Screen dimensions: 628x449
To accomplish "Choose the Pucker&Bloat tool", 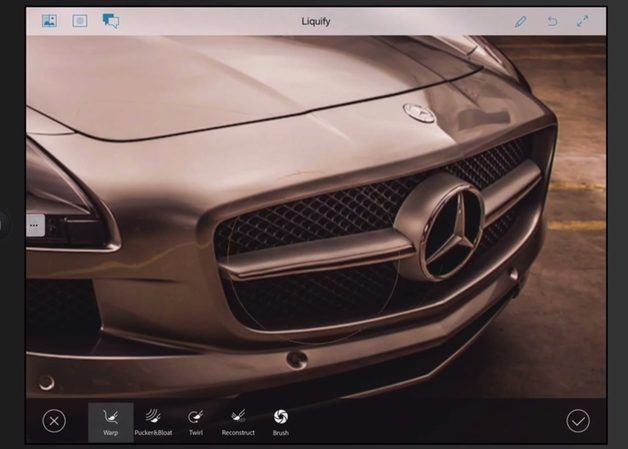I will coord(153,421).
